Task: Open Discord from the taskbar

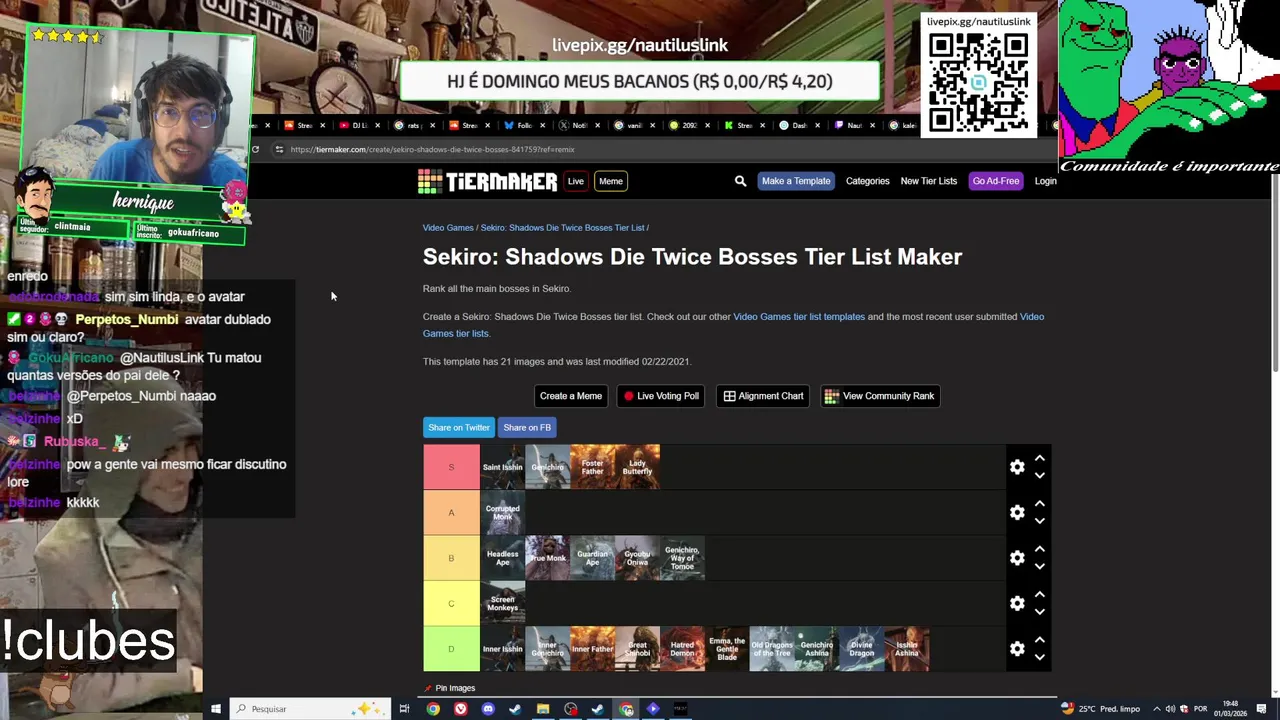Action: coord(488,709)
